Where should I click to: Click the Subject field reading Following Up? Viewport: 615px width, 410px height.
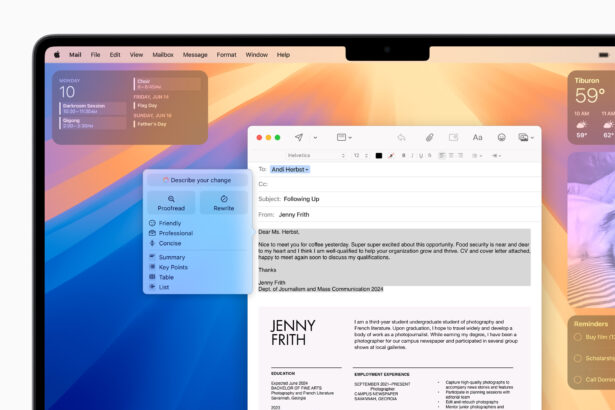(x=395, y=199)
